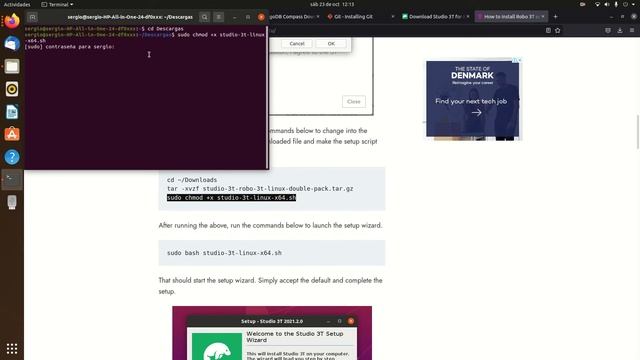Open a new Firefox tab
640x360 pixels.
tap(555, 17)
